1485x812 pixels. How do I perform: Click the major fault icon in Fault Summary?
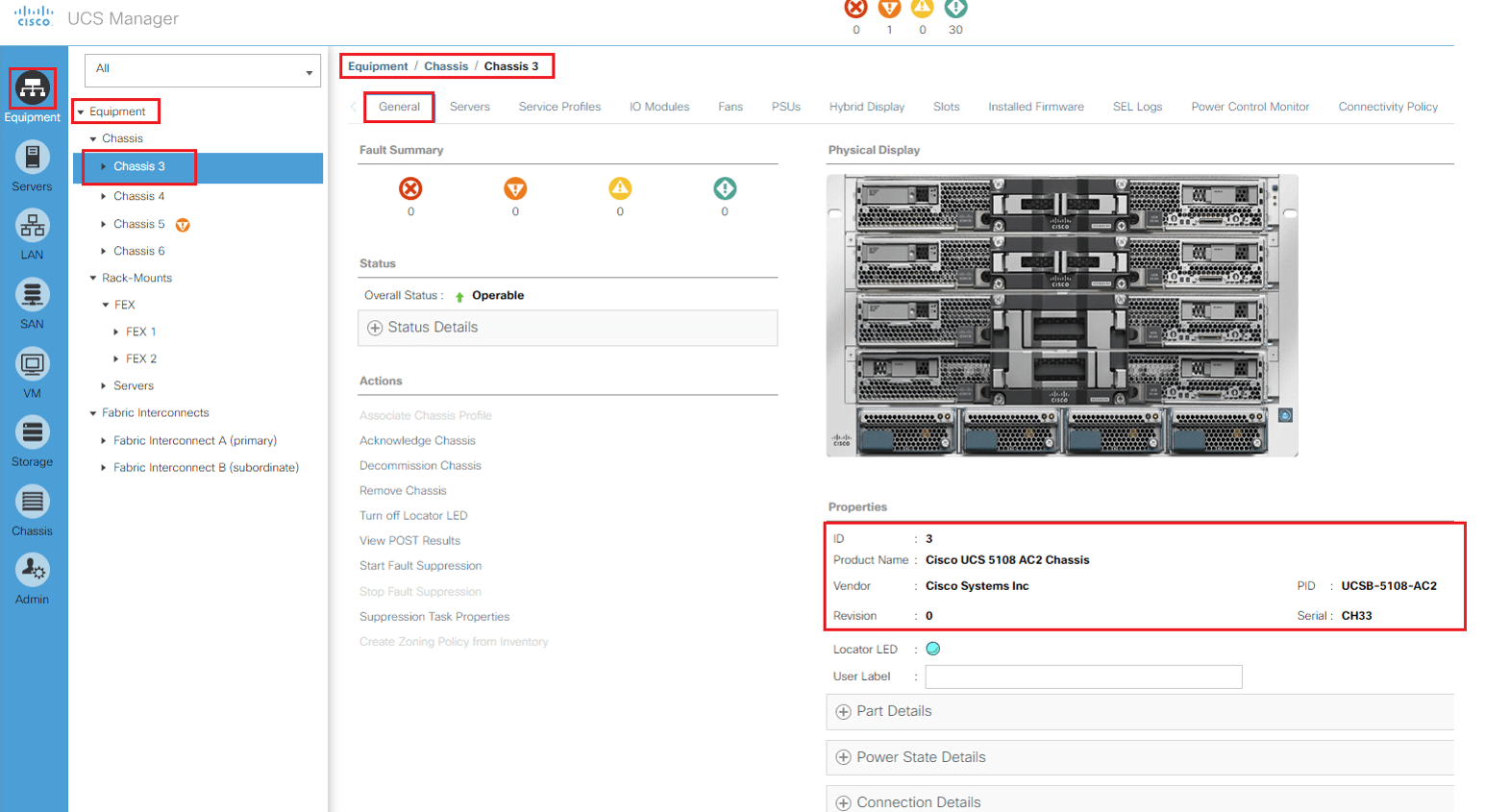pyautogui.click(x=515, y=188)
